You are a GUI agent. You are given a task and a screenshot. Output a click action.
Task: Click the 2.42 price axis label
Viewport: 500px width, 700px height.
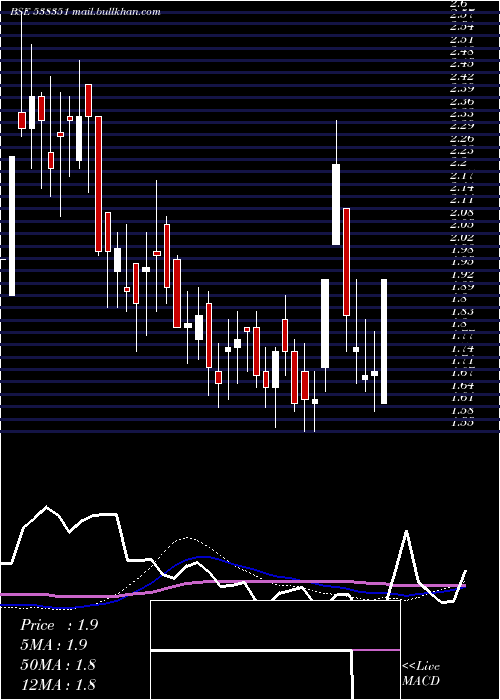coord(461,76)
